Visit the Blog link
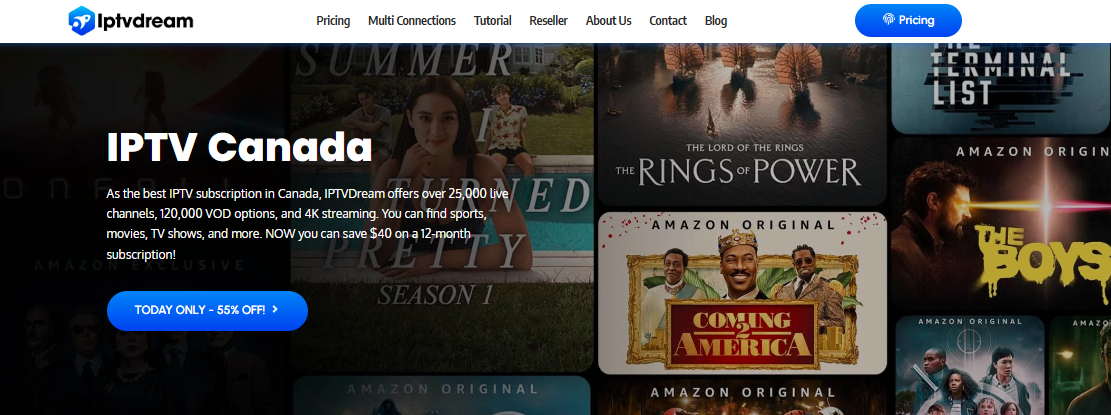This screenshot has height=415, width=1111. point(716,21)
